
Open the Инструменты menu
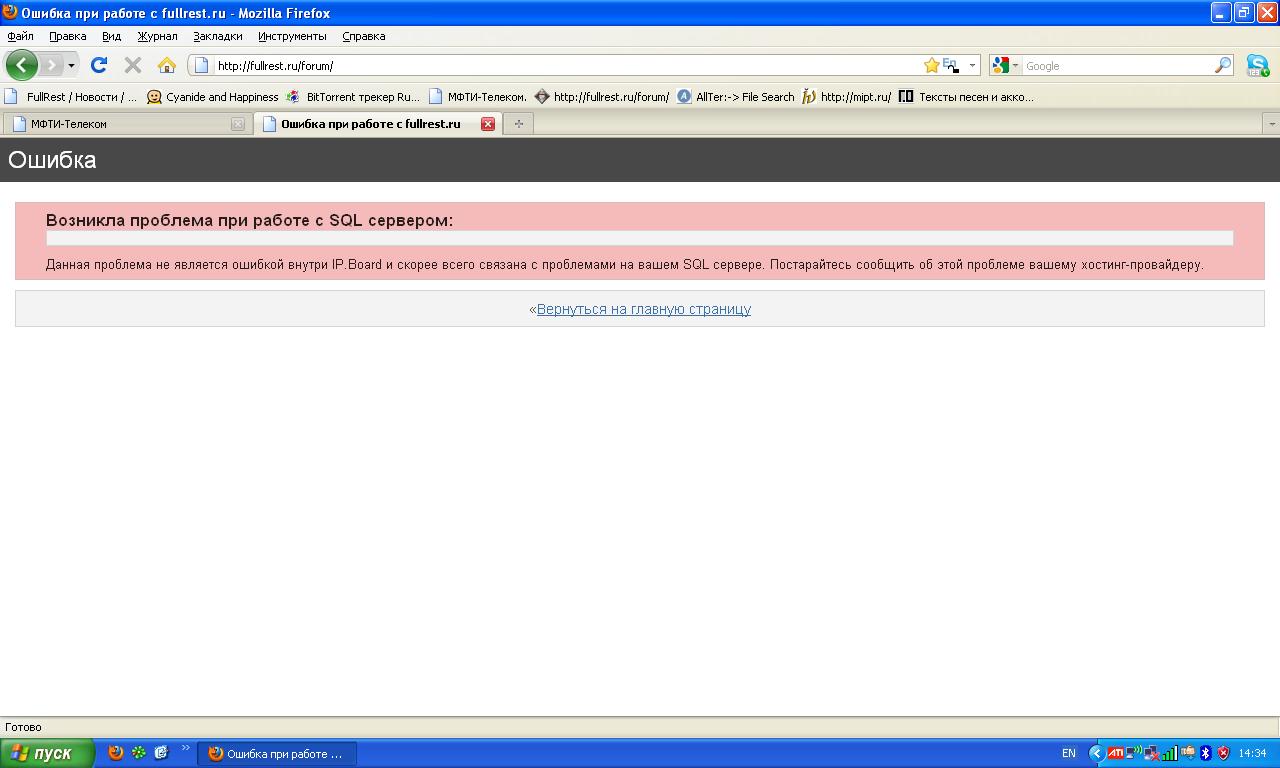point(292,36)
